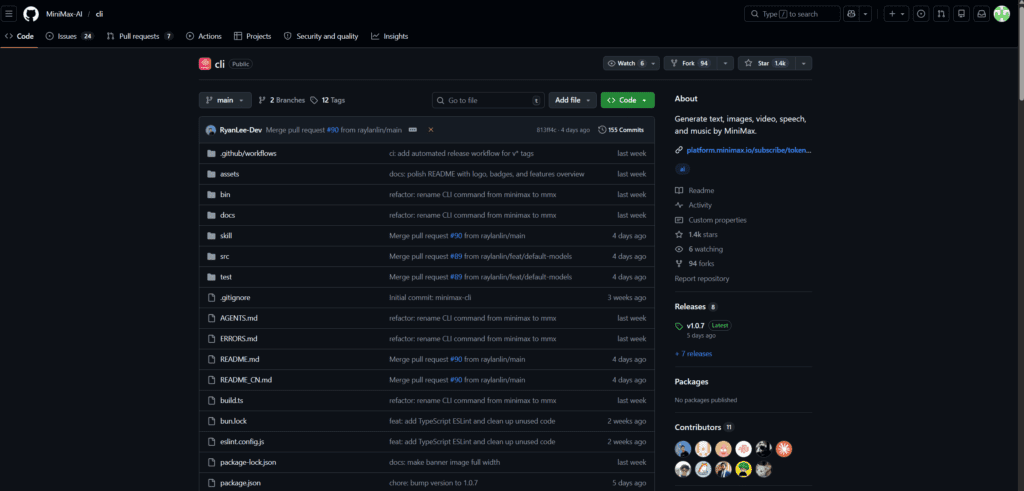Open the global navigation hamburger menu
The width and height of the screenshot is (1024, 491).
tap(9, 14)
